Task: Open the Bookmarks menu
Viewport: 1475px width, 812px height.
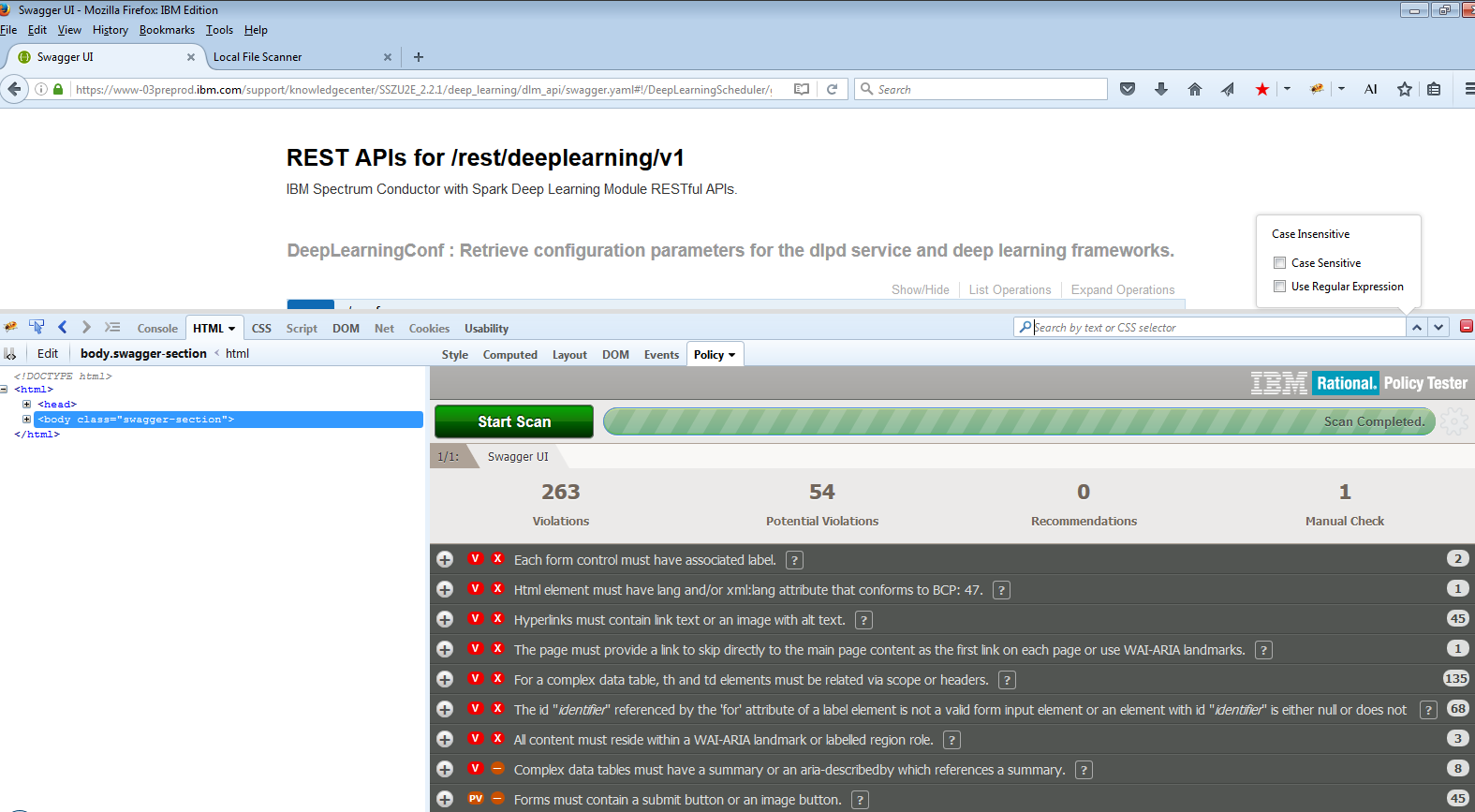Action: pyautogui.click(x=167, y=30)
